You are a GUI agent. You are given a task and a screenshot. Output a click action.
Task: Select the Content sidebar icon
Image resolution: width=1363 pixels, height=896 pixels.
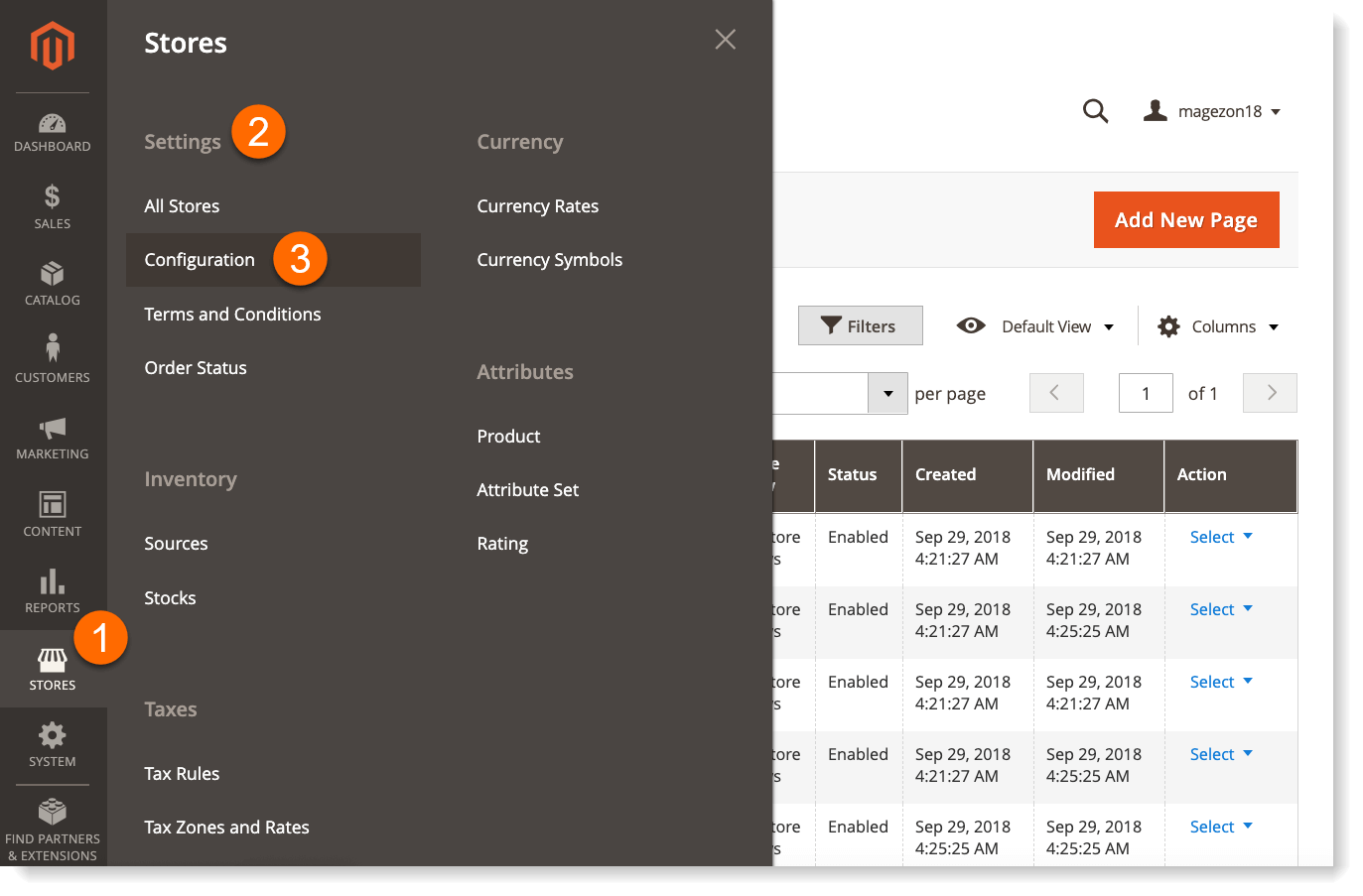click(52, 514)
